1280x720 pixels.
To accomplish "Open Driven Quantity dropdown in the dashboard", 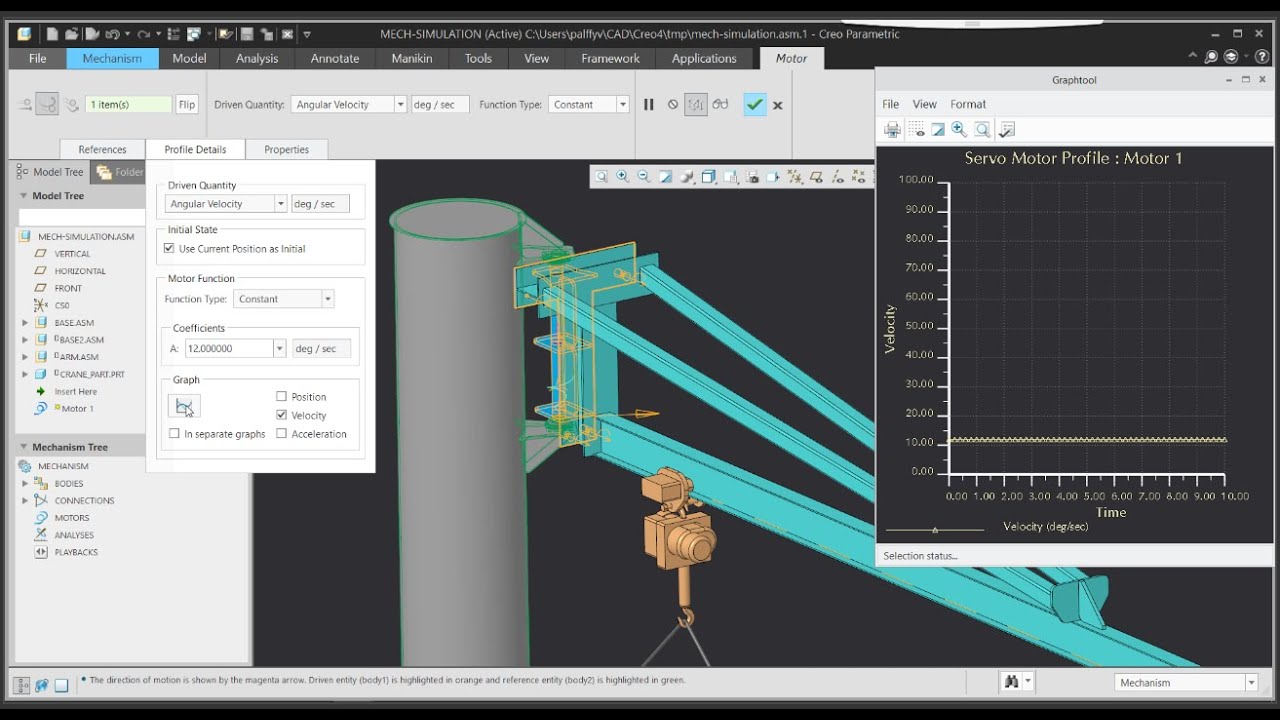I will point(400,104).
